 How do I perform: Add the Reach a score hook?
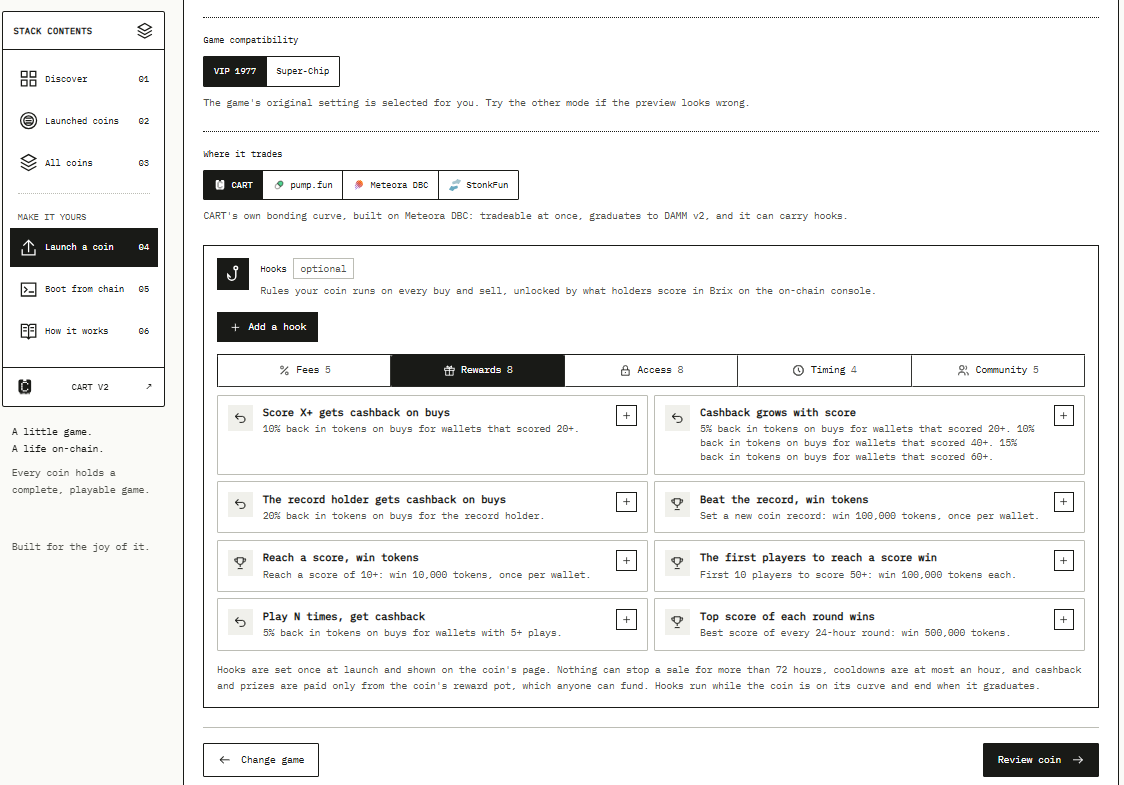[626, 561]
